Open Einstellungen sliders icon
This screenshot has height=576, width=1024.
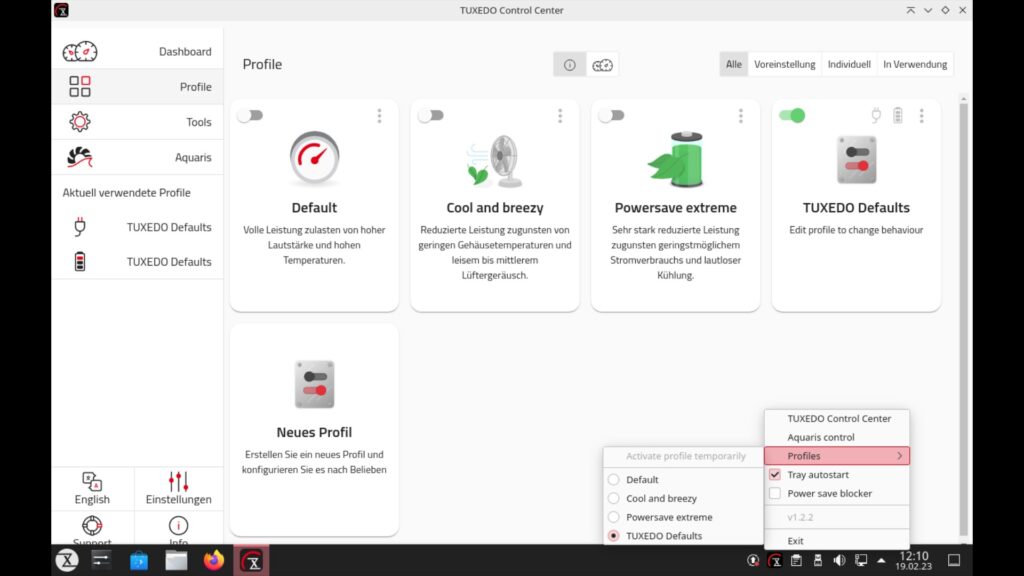tap(178, 482)
